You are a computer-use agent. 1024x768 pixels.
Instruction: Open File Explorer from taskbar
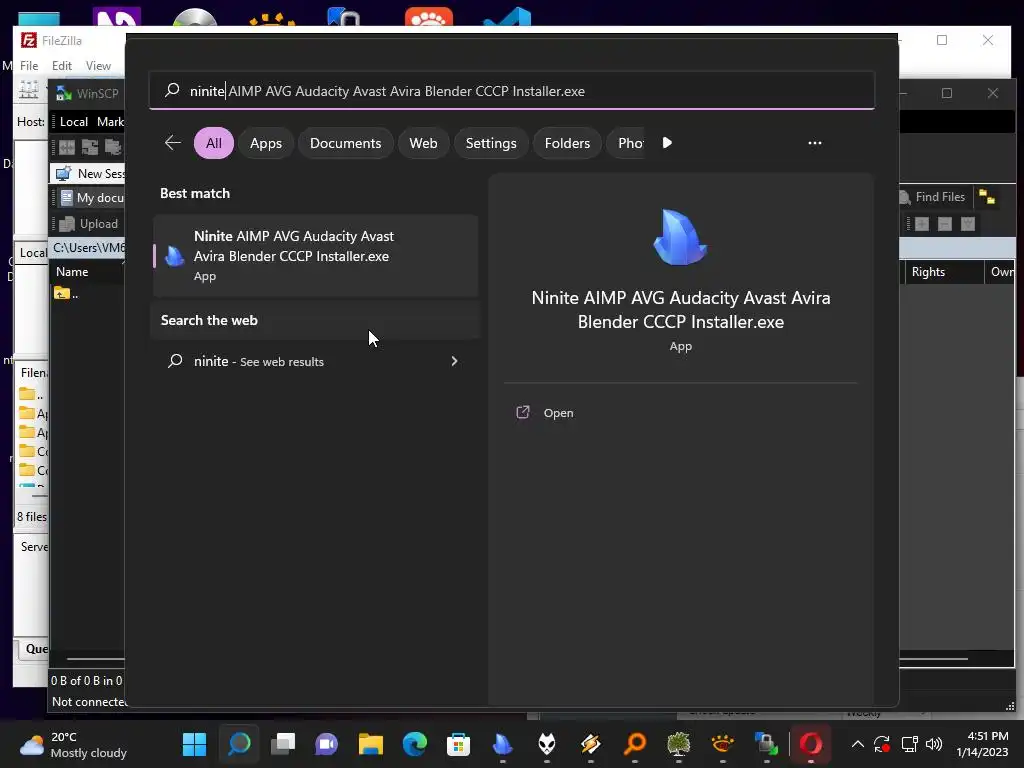(x=370, y=744)
